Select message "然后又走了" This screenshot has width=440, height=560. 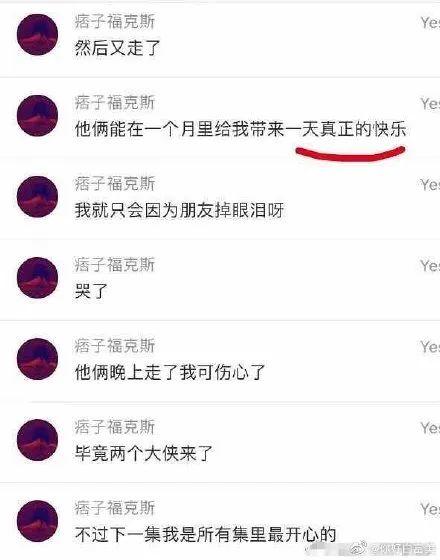118,48
